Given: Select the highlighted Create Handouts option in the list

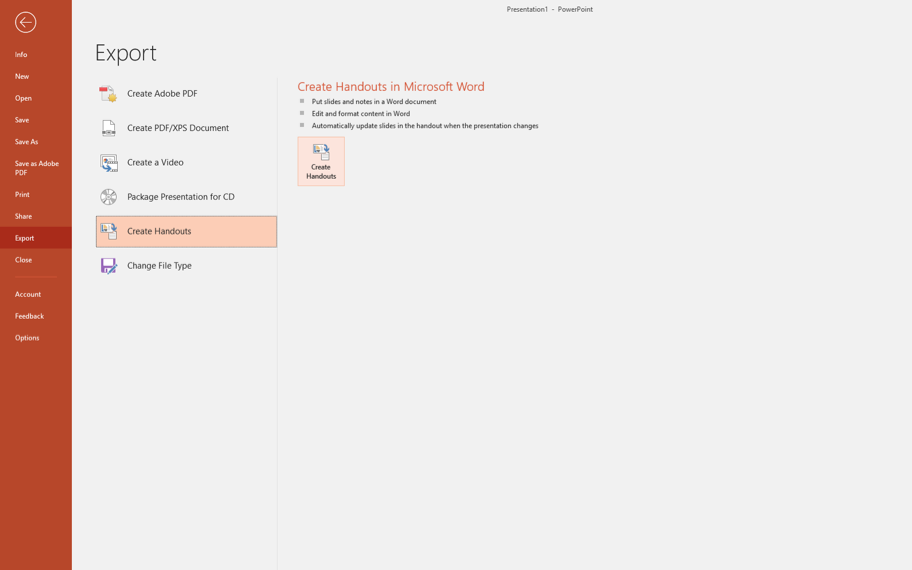Looking at the screenshot, I should coord(186,231).
